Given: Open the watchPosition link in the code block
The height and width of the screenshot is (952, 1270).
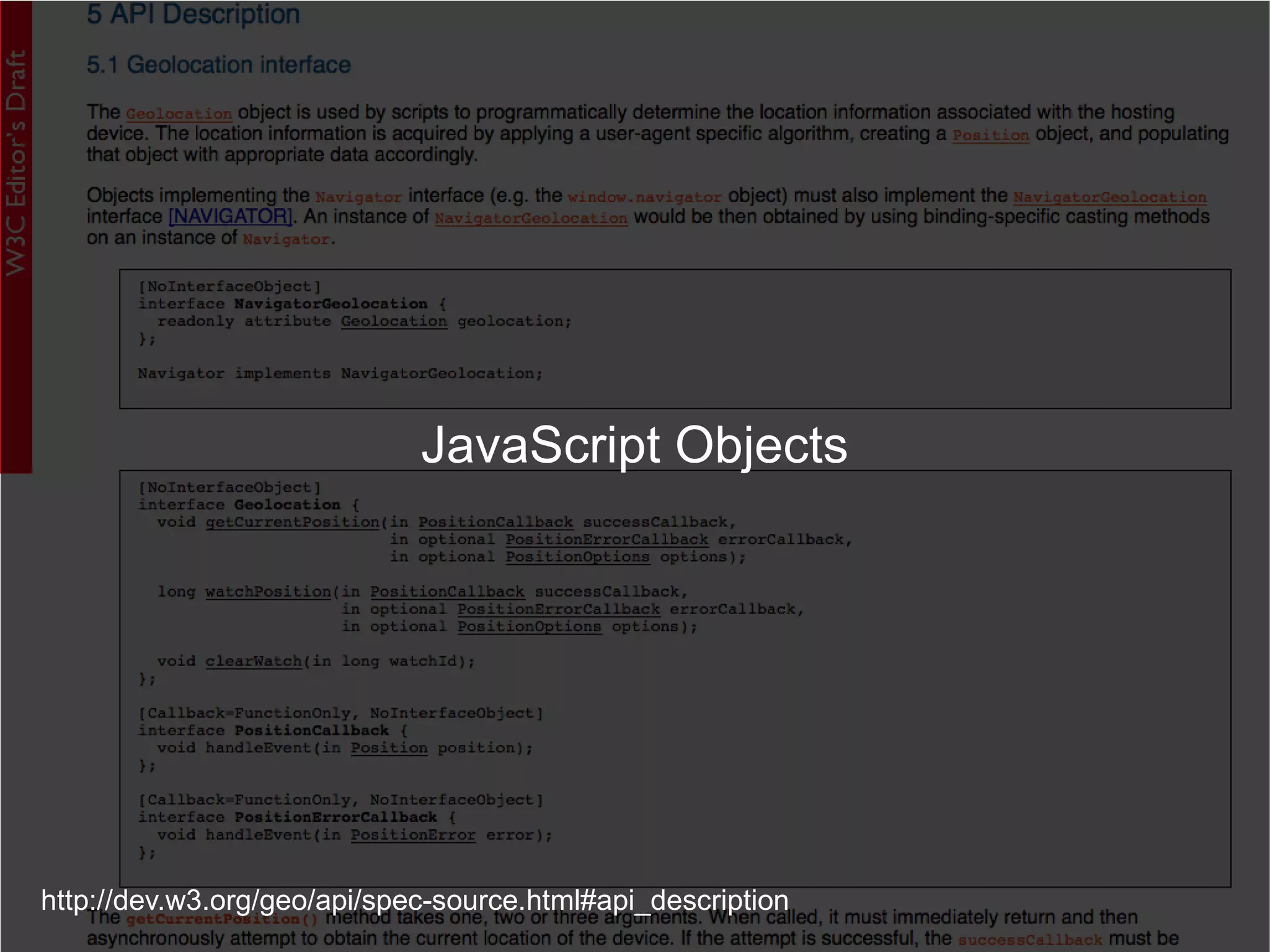Looking at the screenshot, I should coord(268,592).
